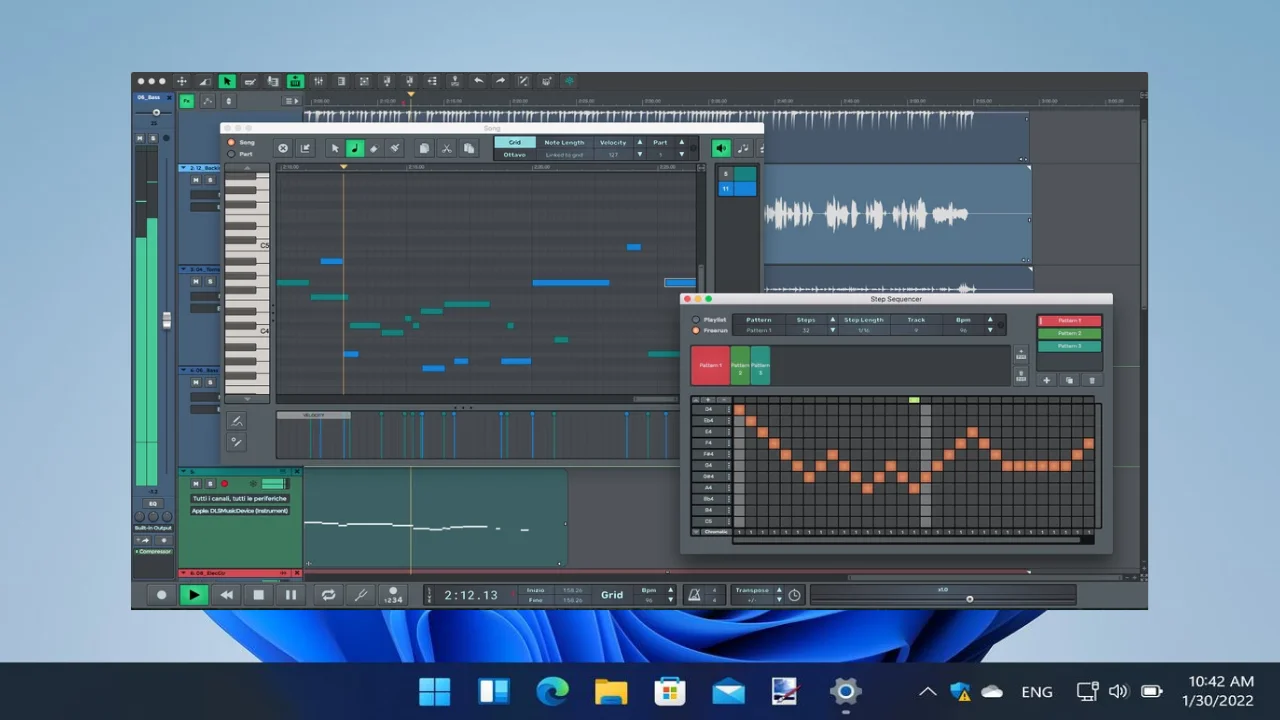Choose the Playlist radio button in Step Sequencer
This screenshot has height=720, width=1280.
(696, 320)
